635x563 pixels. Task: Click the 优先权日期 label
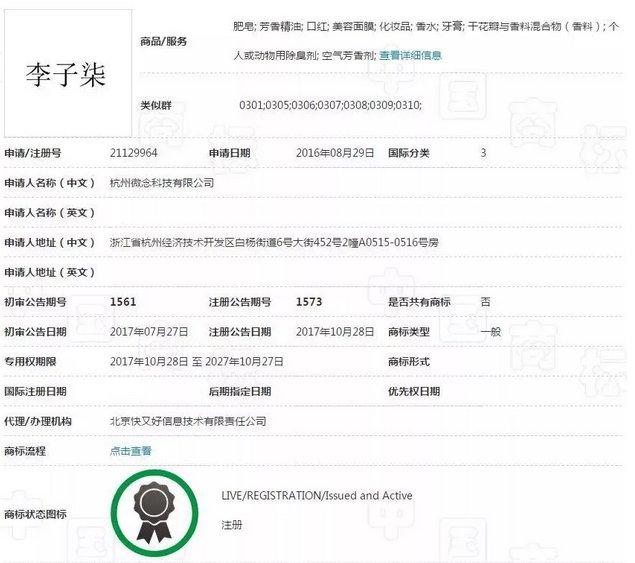414,391
